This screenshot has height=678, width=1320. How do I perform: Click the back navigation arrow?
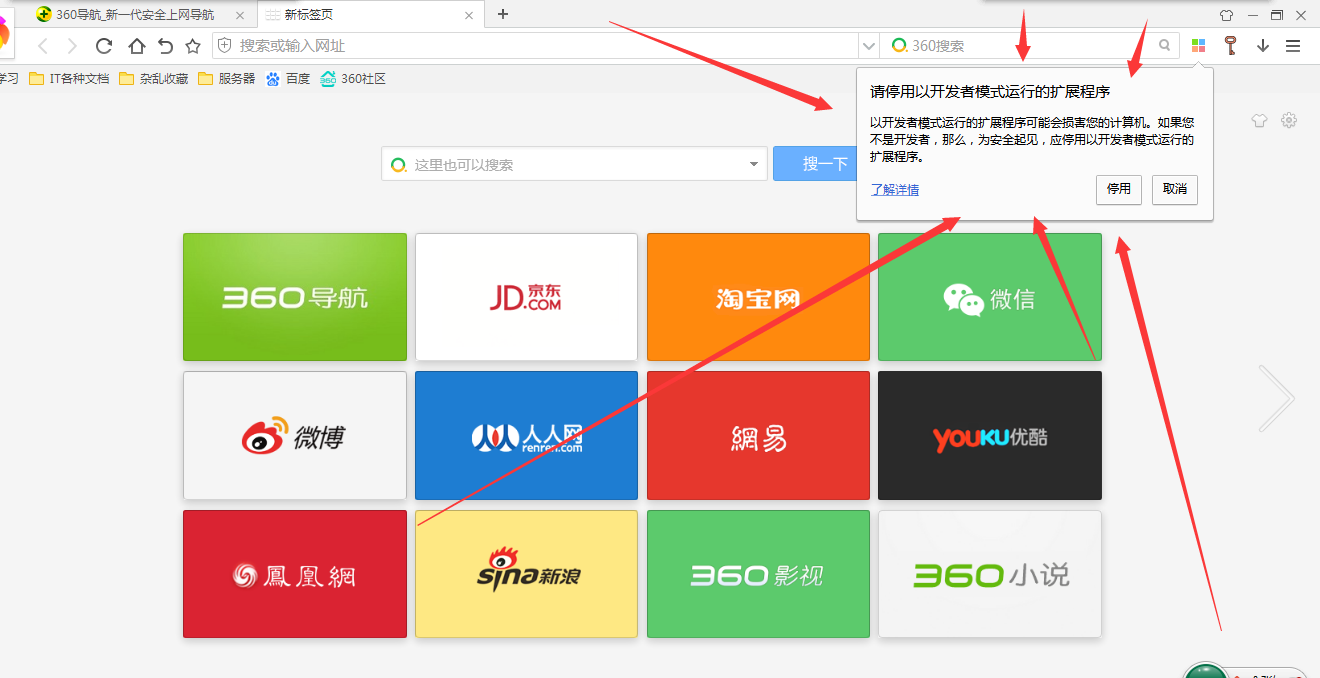[x=43, y=46]
